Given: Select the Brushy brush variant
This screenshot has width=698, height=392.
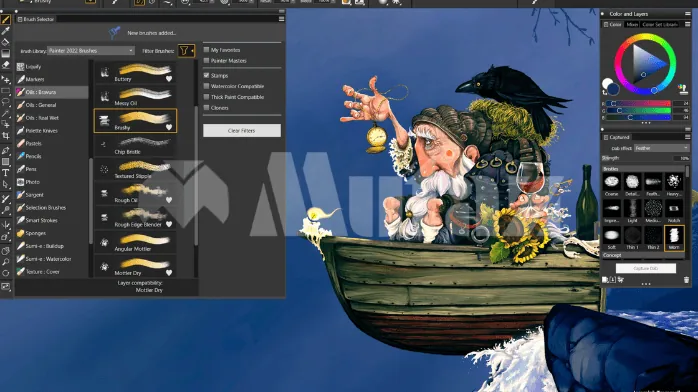Looking at the screenshot, I should tap(135, 121).
